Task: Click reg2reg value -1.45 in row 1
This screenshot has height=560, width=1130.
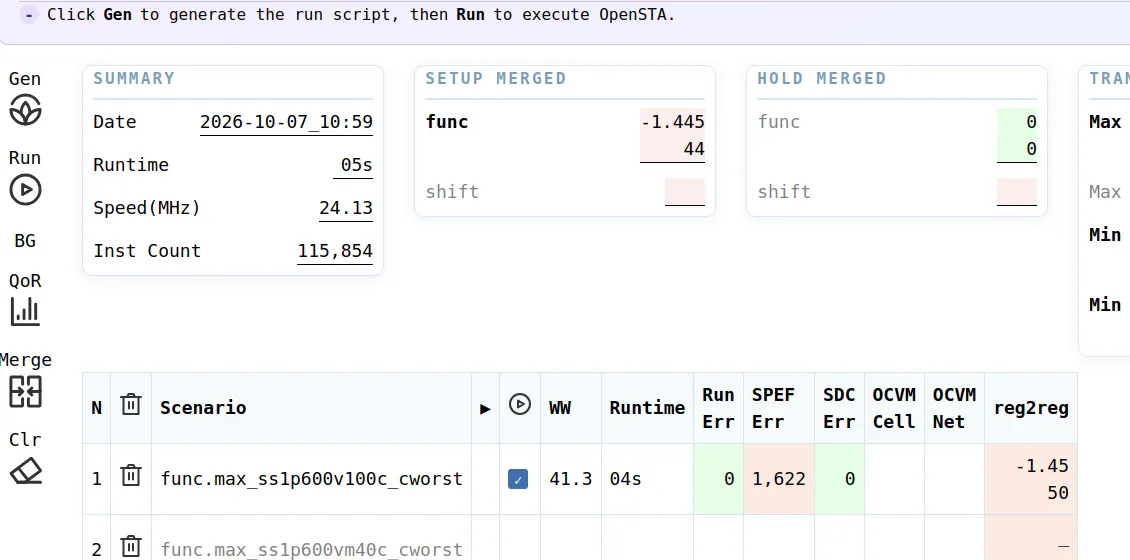Action: coord(1042,466)
